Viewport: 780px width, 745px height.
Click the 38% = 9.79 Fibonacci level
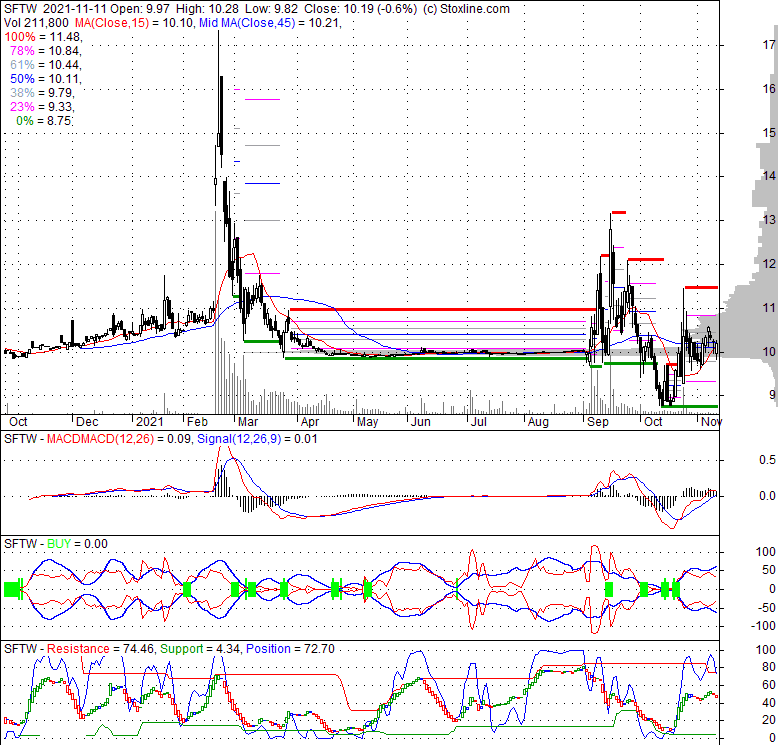[42, 93]
